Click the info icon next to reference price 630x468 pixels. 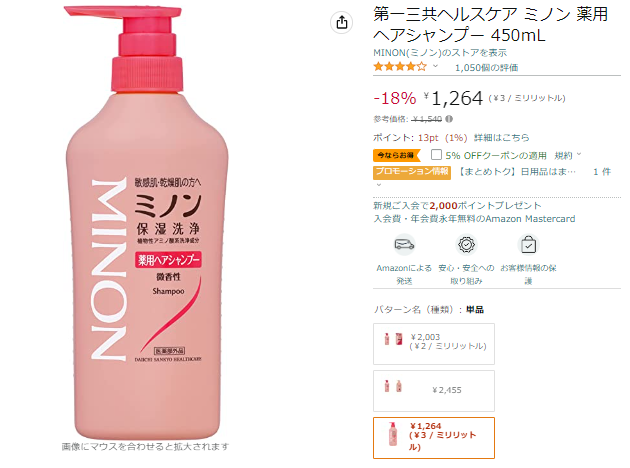[449, 119]
